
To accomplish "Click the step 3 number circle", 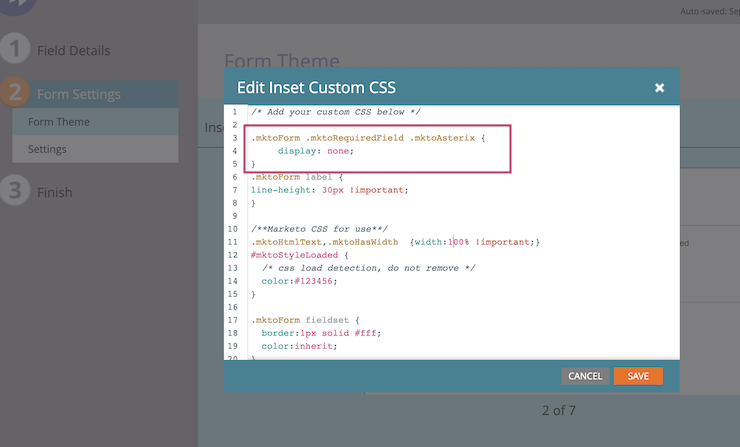I will (x=14, y=191).
